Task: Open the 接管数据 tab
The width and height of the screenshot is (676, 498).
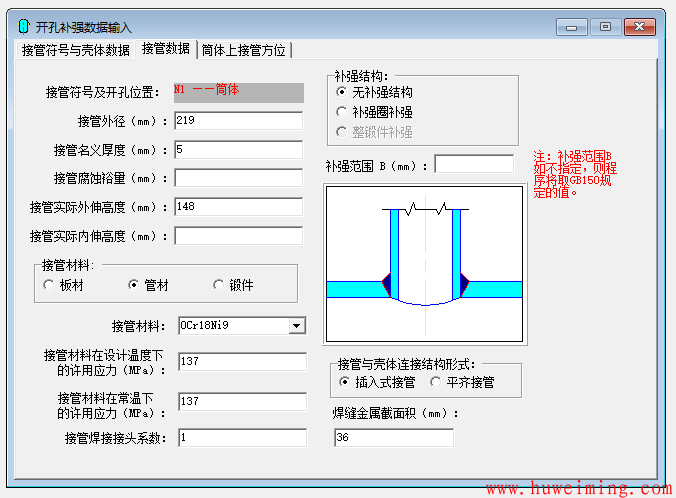Action: coord(165,48)
